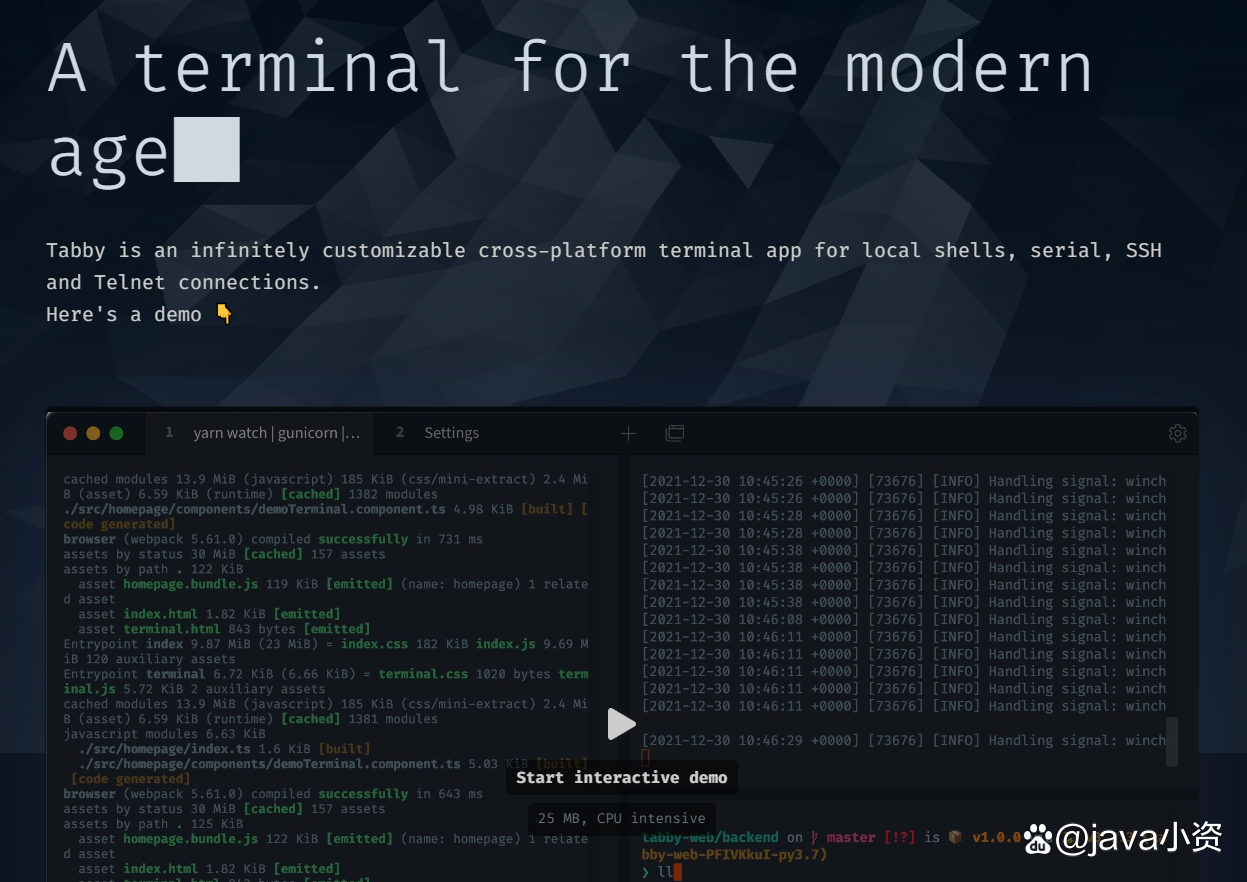Click the log line timestamped 10:46:29
Screen dimensions: 1247x882
point(904,740)
